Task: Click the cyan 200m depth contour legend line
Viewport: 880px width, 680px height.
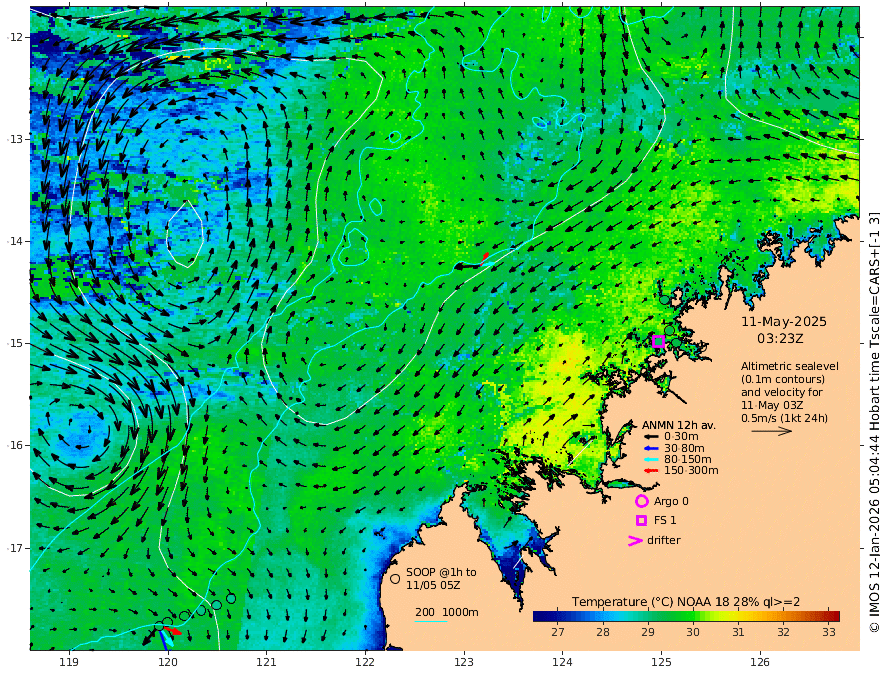Action: pyautogui.click(x=431, y=621)
